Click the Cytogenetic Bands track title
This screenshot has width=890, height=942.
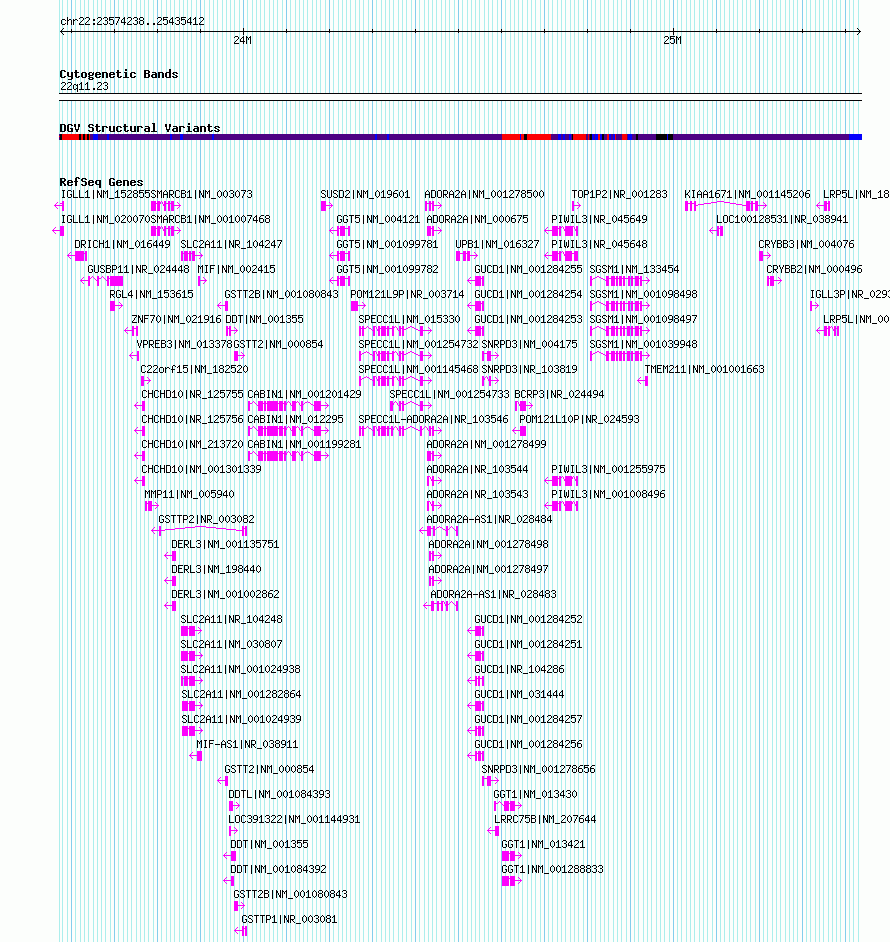[x=118, y=74]
